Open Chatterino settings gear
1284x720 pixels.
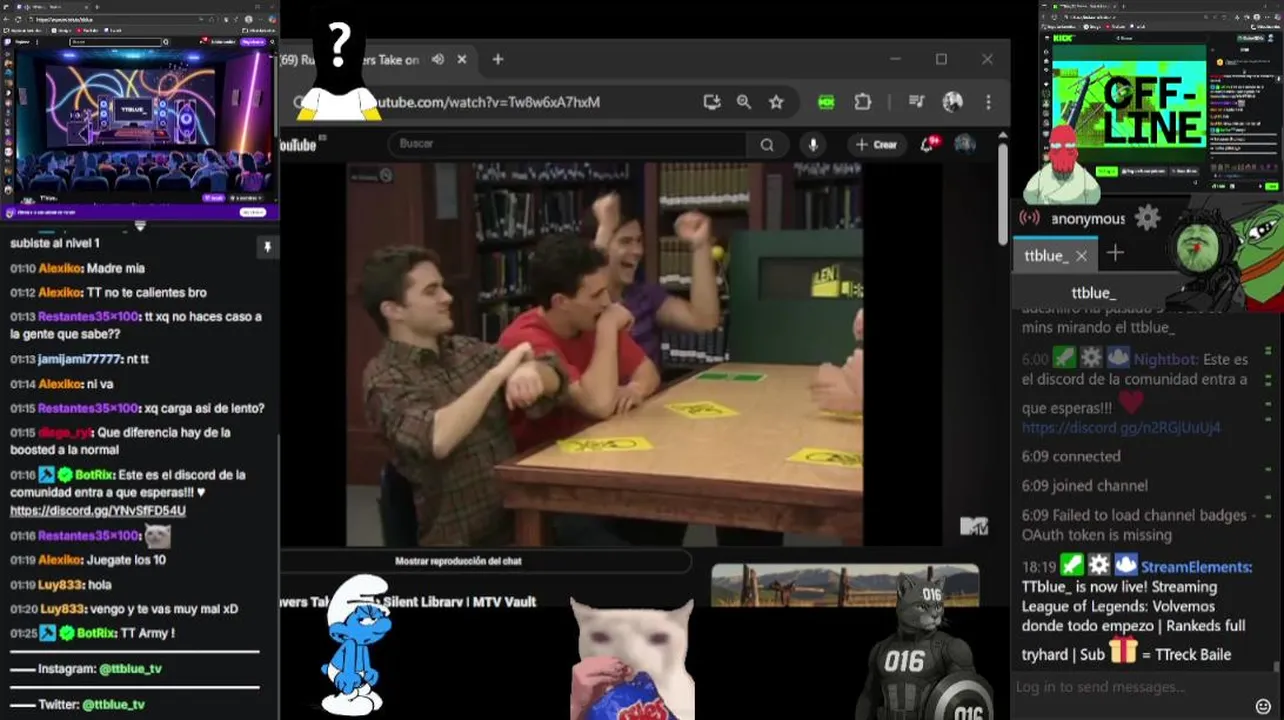click(x=1147, y=217)
